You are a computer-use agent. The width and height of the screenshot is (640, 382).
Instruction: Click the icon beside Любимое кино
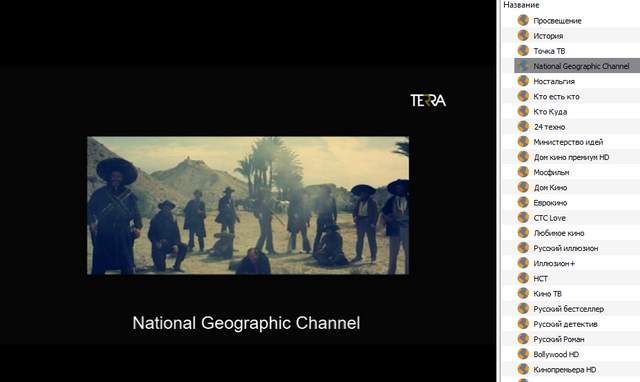click(x=523, y=232)
